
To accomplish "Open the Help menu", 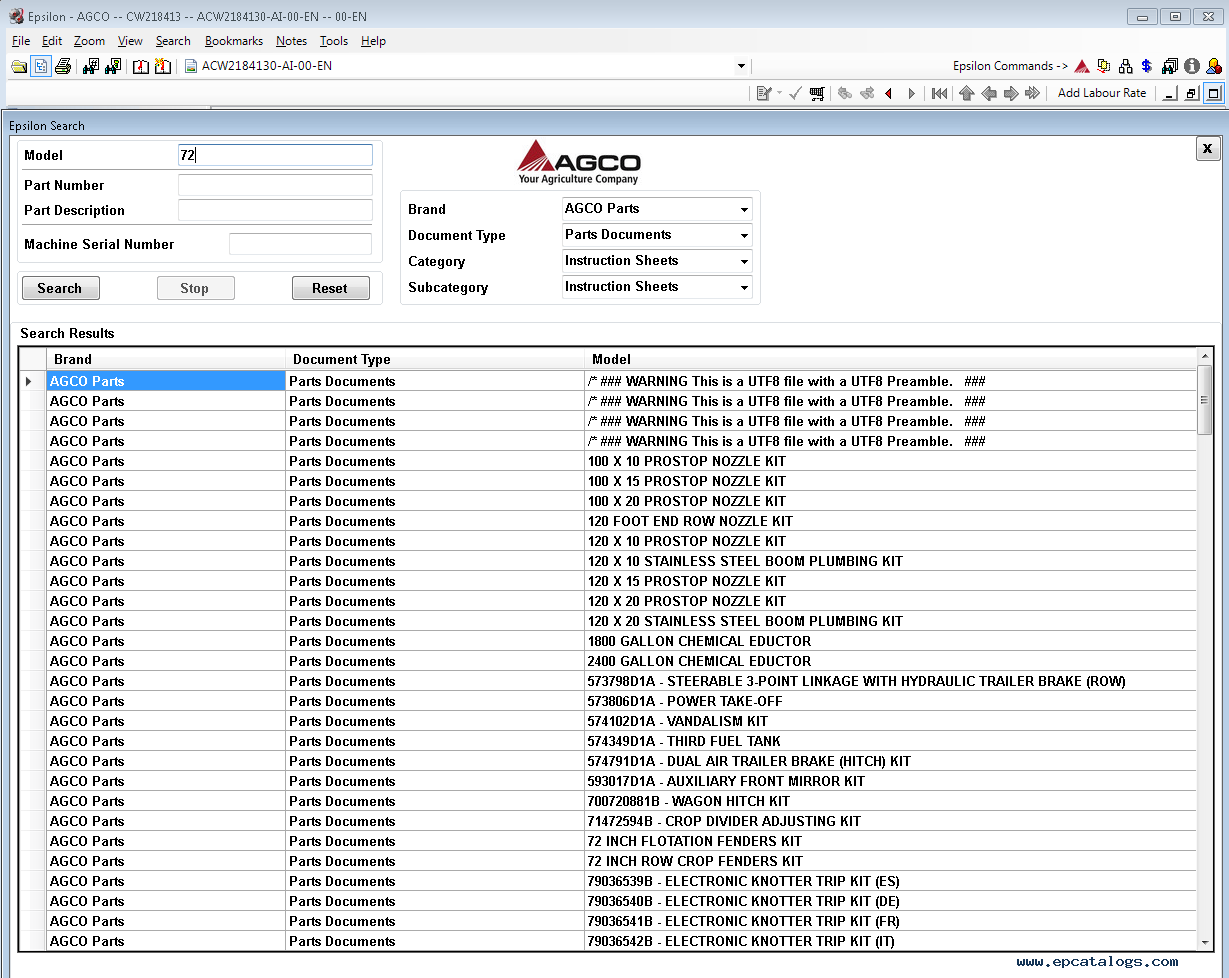I will (x=373, y=41).
